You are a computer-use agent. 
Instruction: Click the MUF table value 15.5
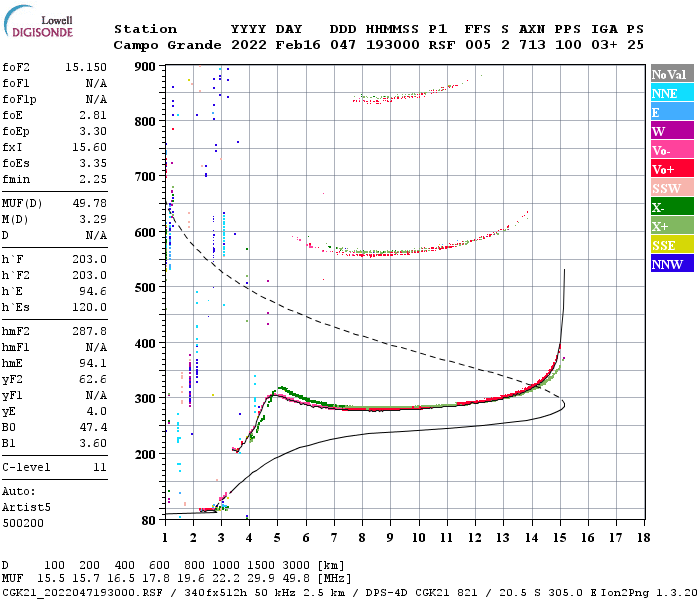point(51,578)
